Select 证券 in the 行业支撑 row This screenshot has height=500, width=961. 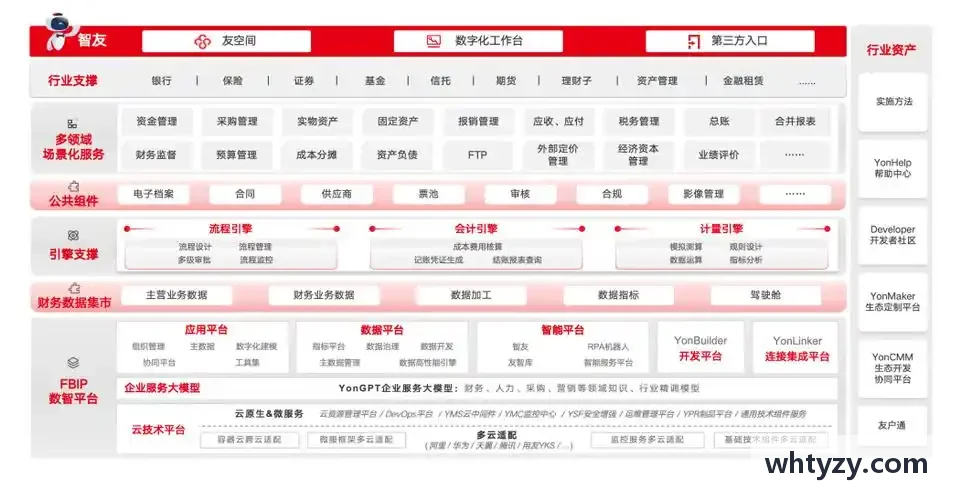[x=304, y=81]
